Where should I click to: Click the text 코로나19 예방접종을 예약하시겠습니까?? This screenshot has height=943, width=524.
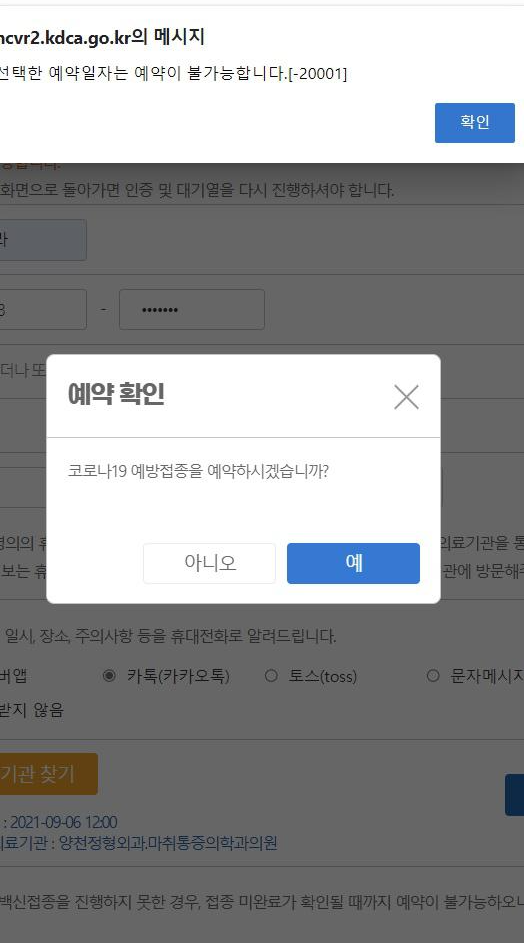tap(198, 471)
